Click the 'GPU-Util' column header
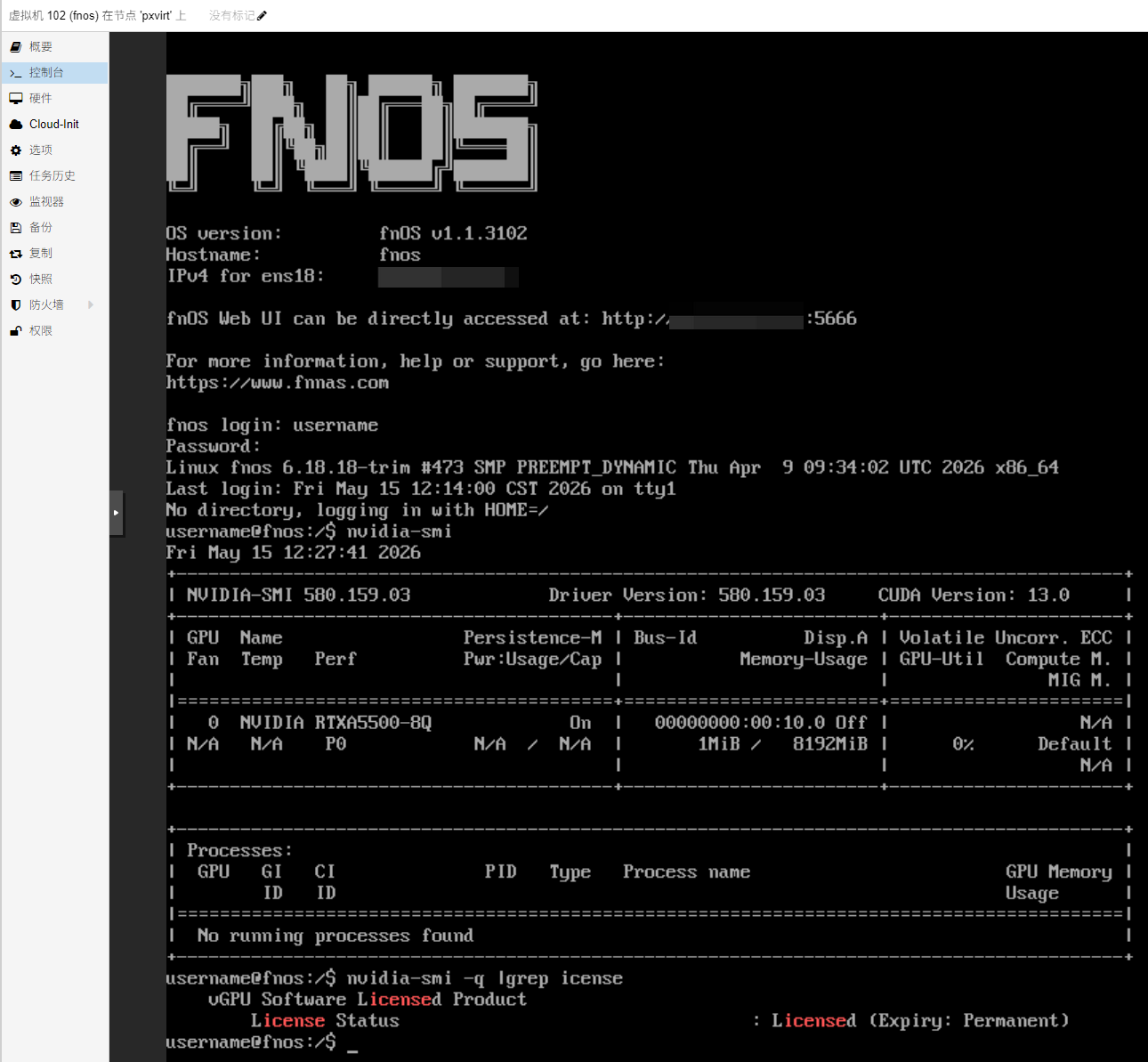 point(942,660)
